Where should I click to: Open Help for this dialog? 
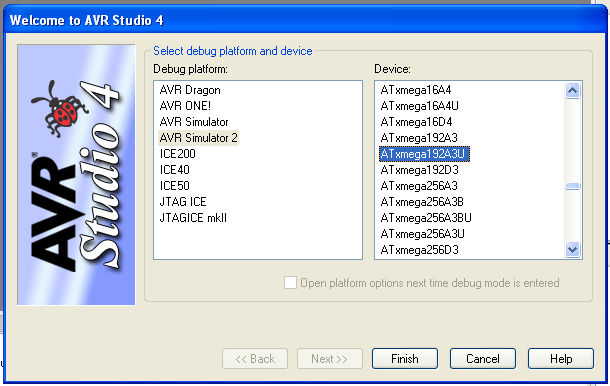click(561, 358)
